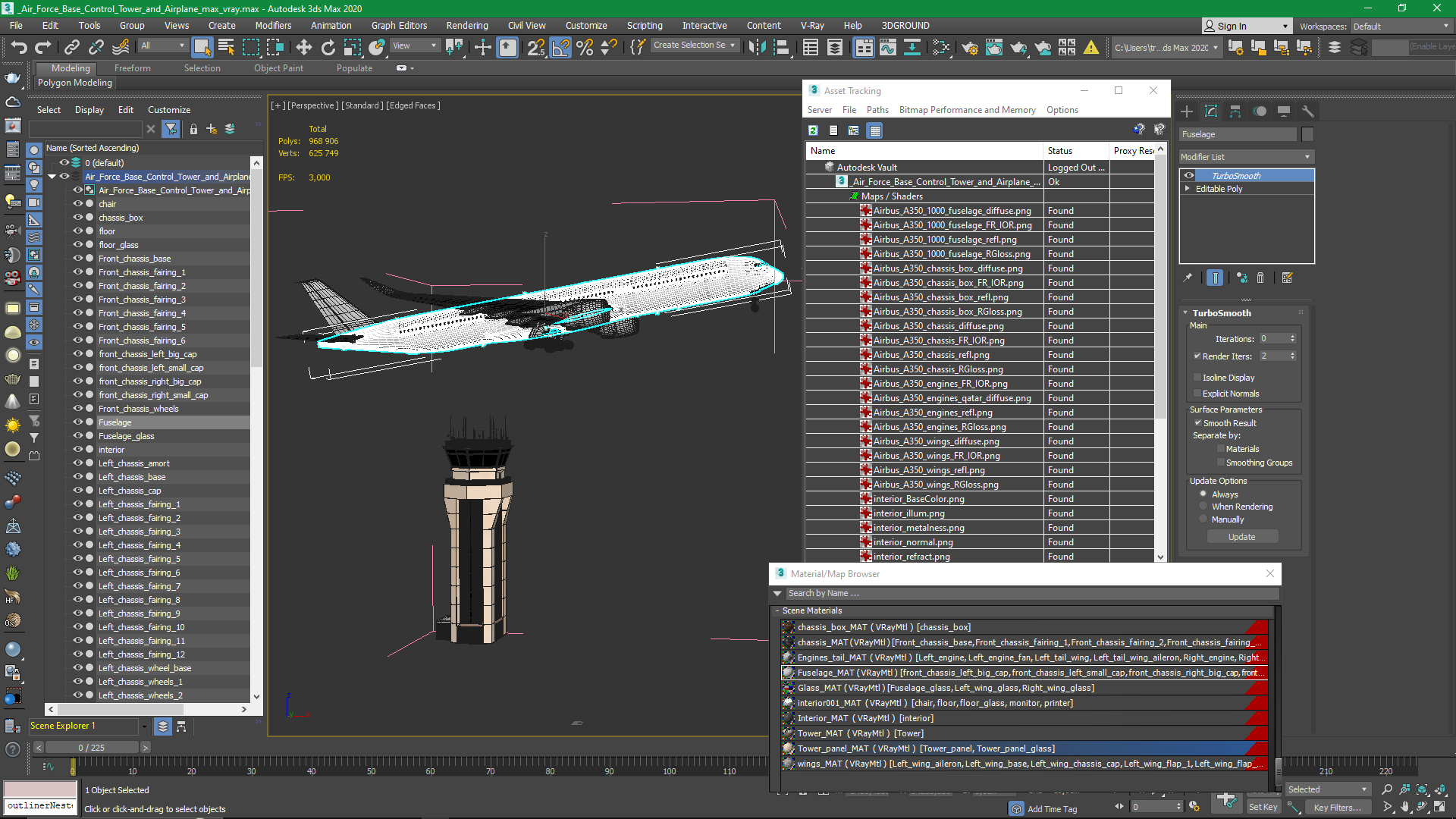
Task: Open Paths menu in Asset Tracking
Action: [x=877, y=110]
